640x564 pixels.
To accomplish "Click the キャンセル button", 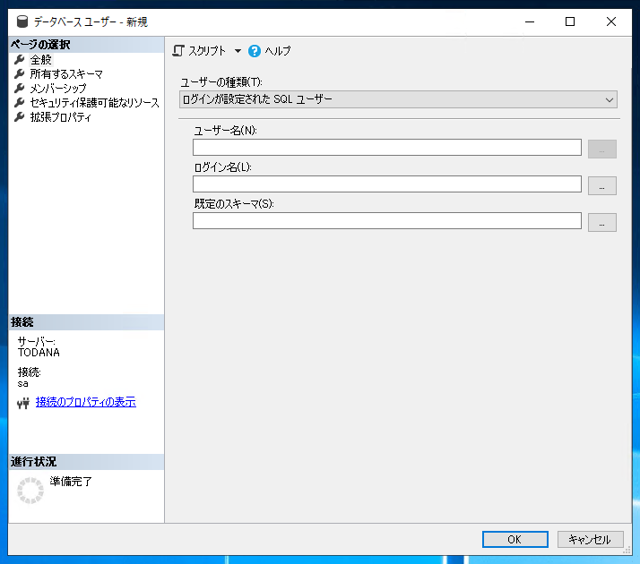I will point(590,540).
